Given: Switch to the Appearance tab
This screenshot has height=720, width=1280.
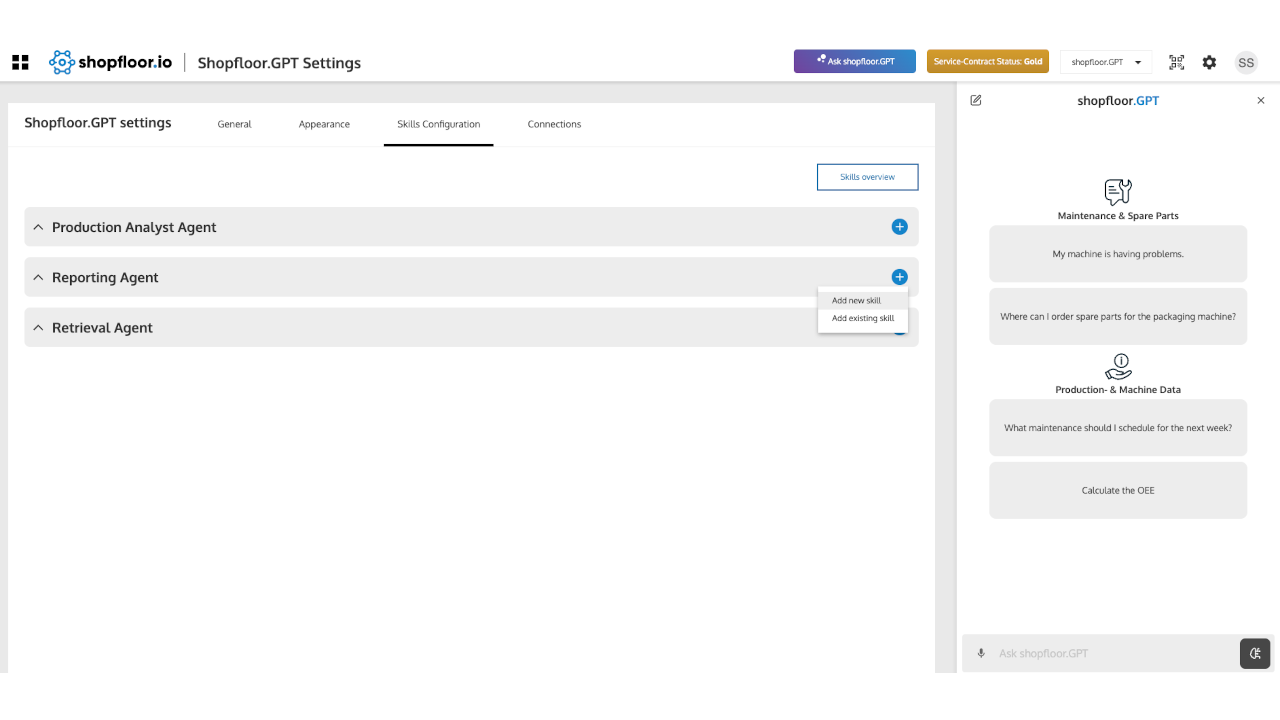Looking at the screenshot, I should tap(324, 124).
